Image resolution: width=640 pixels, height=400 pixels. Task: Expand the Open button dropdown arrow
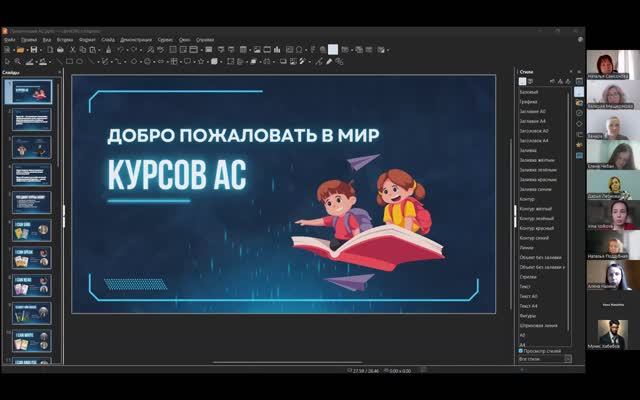coord(27,50)
